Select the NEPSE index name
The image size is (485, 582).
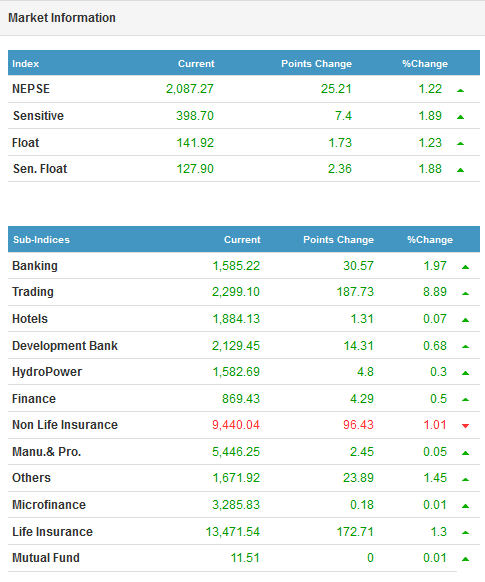[31, 89]
